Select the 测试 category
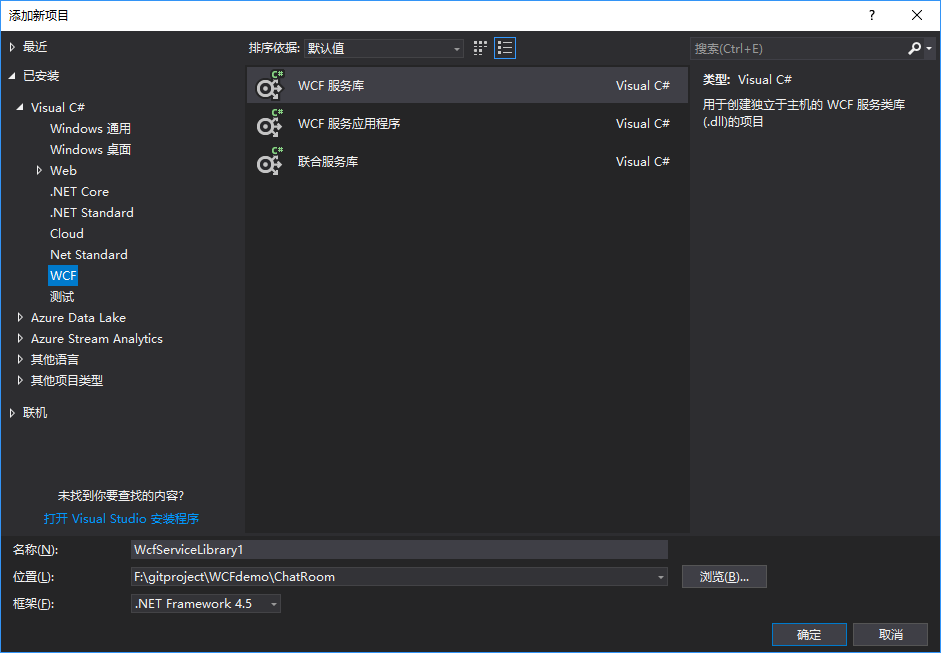 click(x=62, y=297)
